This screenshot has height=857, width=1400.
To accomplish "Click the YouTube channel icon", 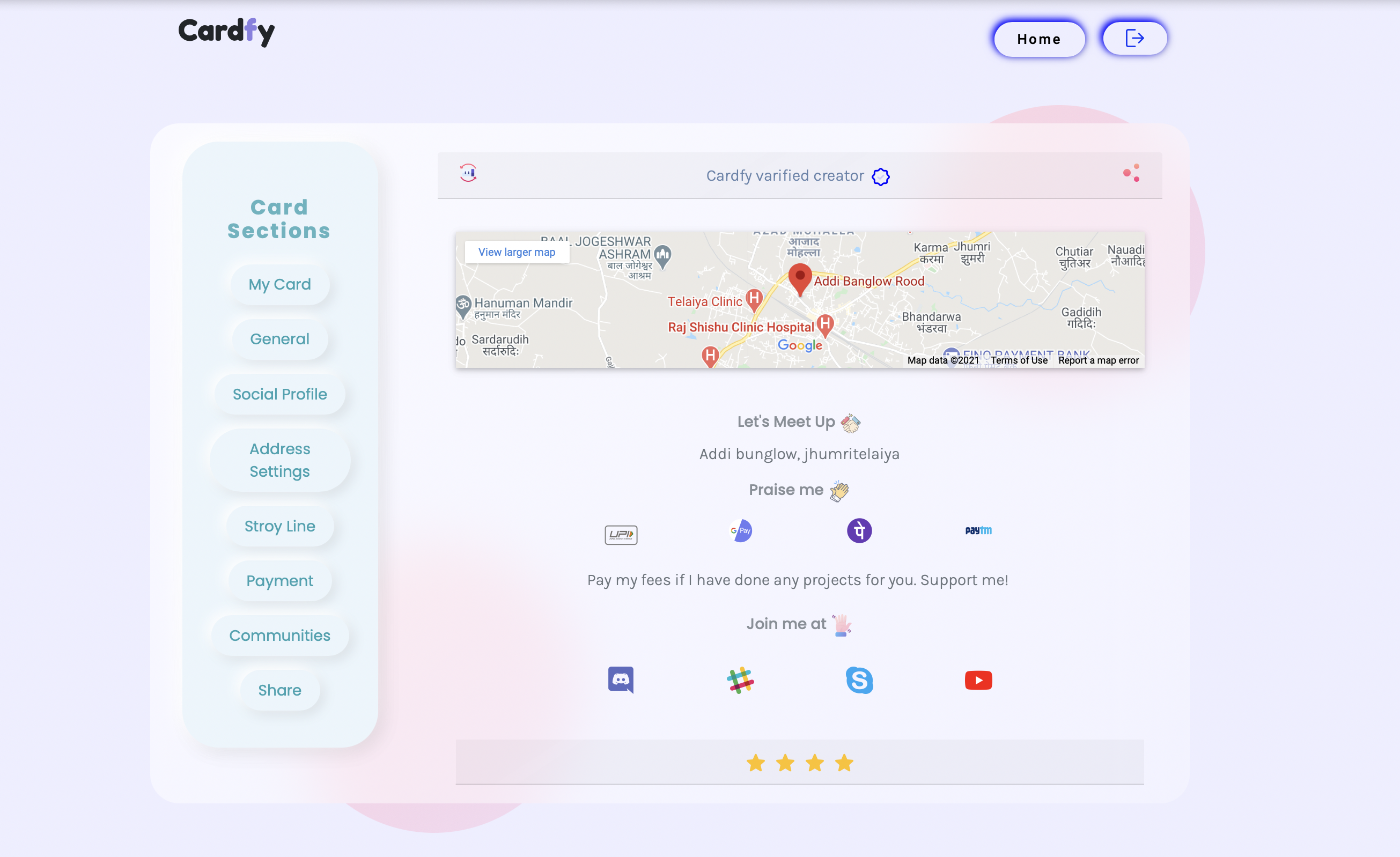I will [x=978, y=680].
